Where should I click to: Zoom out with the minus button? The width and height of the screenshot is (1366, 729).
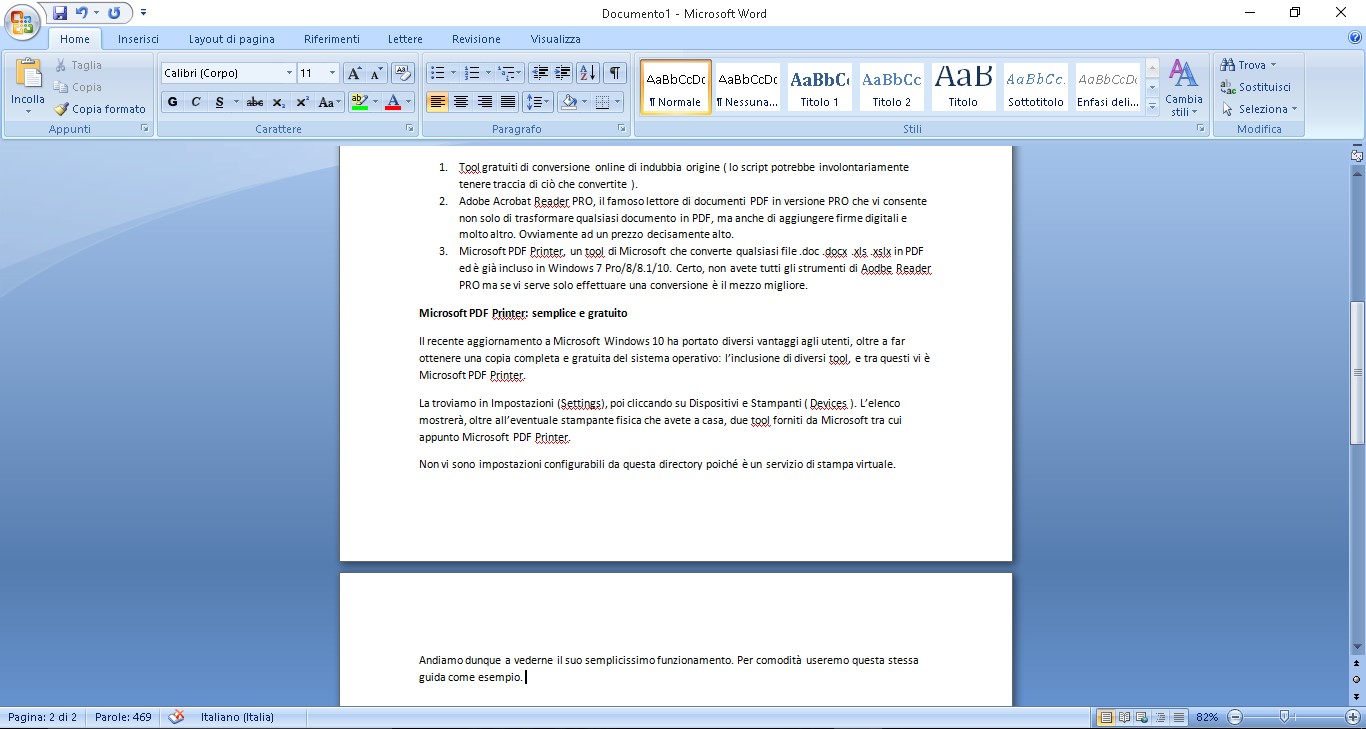(x=1235, y=717)
